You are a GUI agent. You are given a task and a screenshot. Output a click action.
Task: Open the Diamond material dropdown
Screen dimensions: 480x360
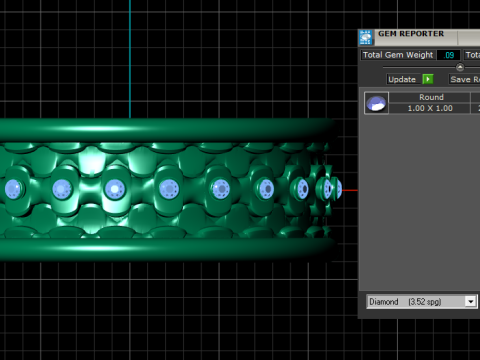pyautogui.click(x=470, y=302)
